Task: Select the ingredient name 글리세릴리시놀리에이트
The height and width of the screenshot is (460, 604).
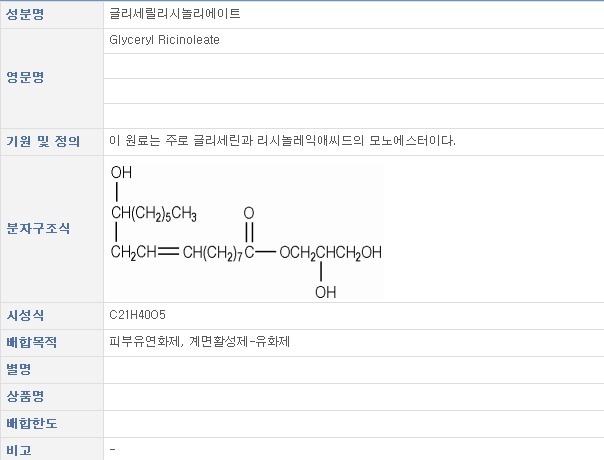Action: tap(175, 15)
